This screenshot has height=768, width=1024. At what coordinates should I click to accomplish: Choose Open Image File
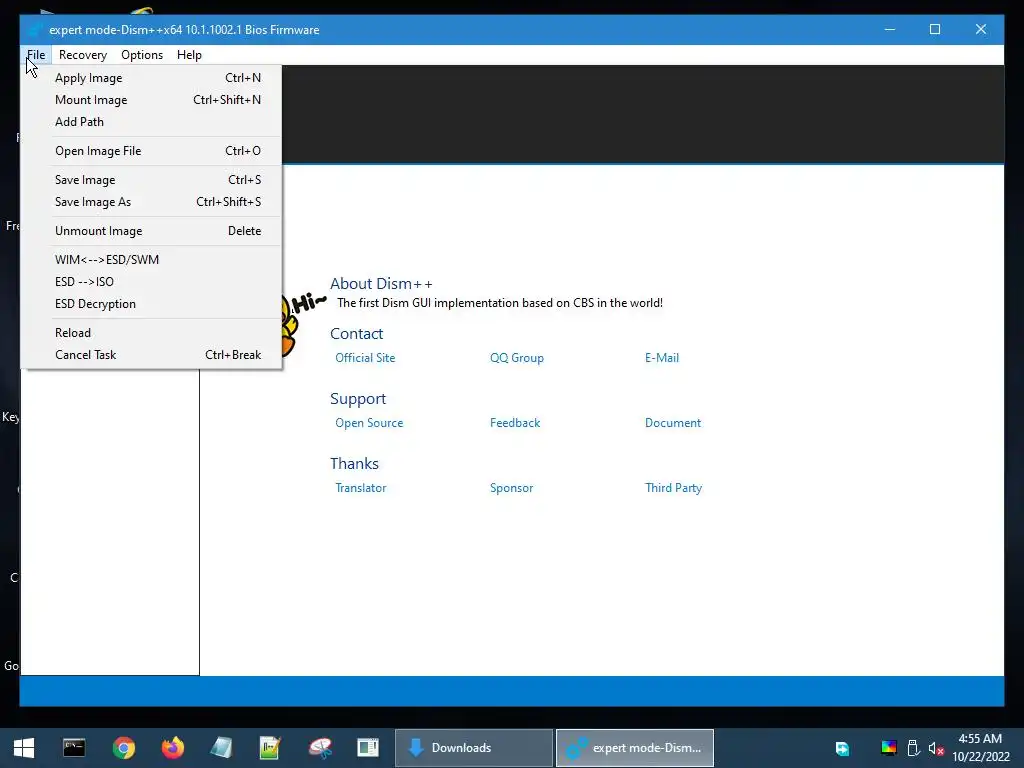tap(152, 151)
